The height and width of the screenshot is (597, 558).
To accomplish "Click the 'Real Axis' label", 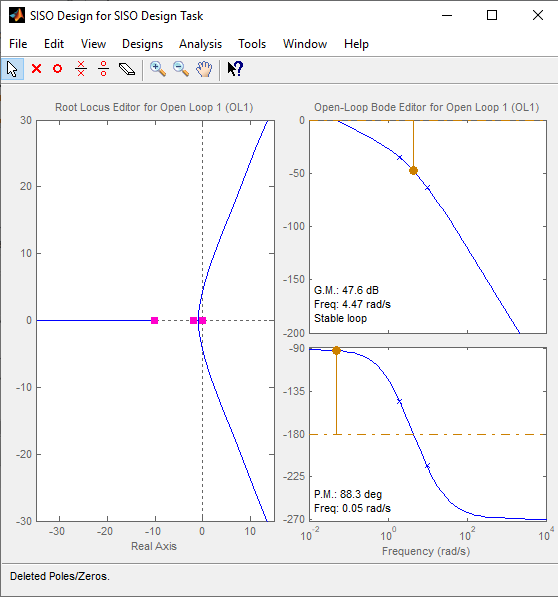I will [154, 546].
